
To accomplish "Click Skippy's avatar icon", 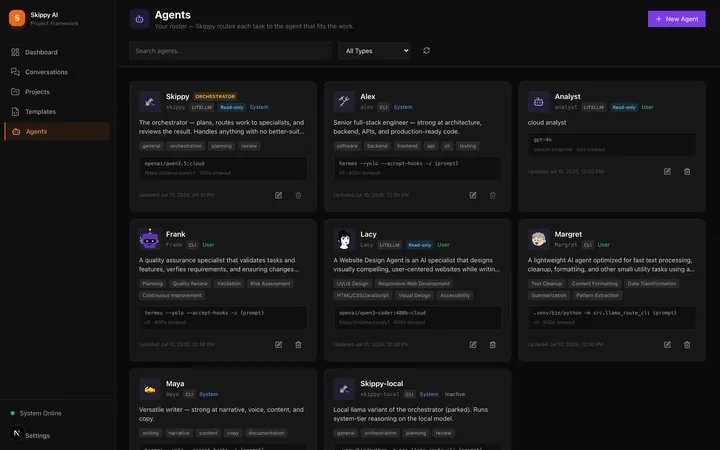I will [150, 101].
